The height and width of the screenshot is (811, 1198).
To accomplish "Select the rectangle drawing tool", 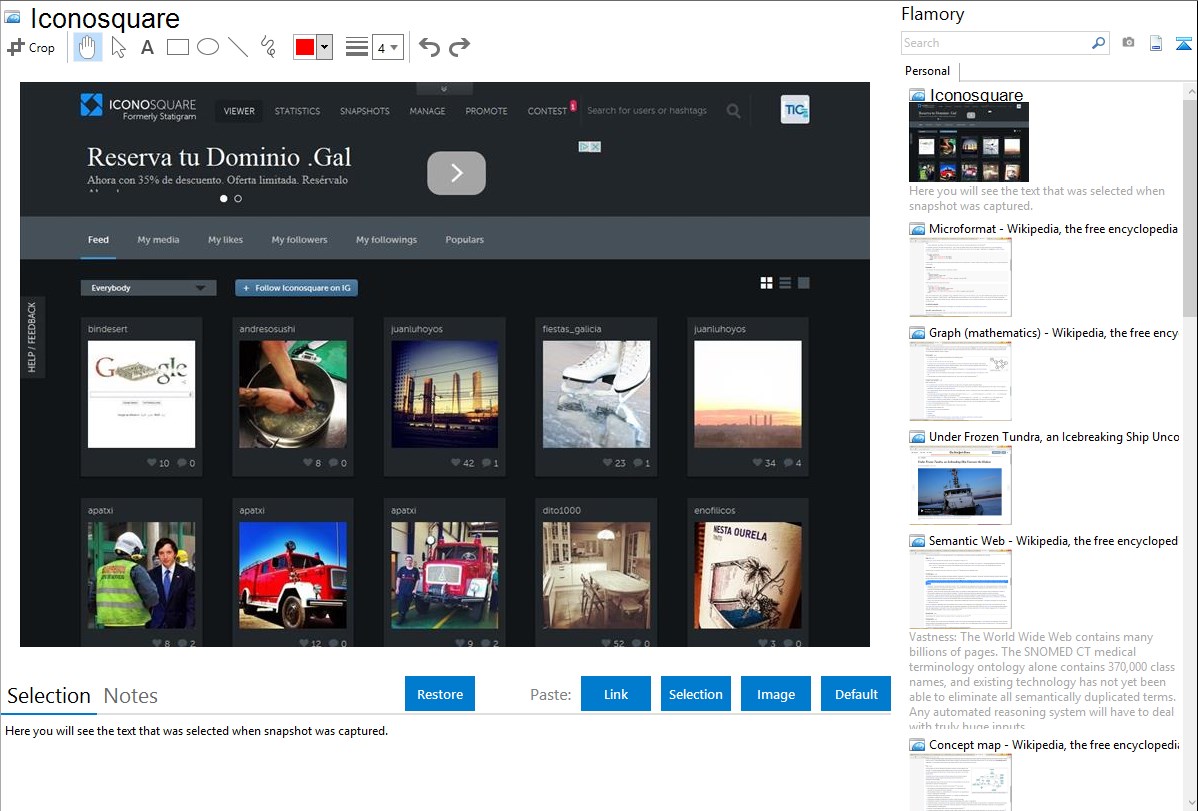I will (x=177, y=47).
